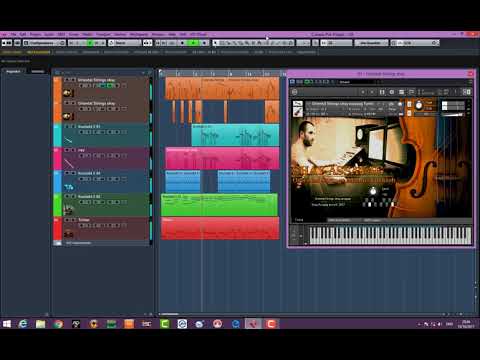
Task: Open the Edit menu
Action: (23, 34)
